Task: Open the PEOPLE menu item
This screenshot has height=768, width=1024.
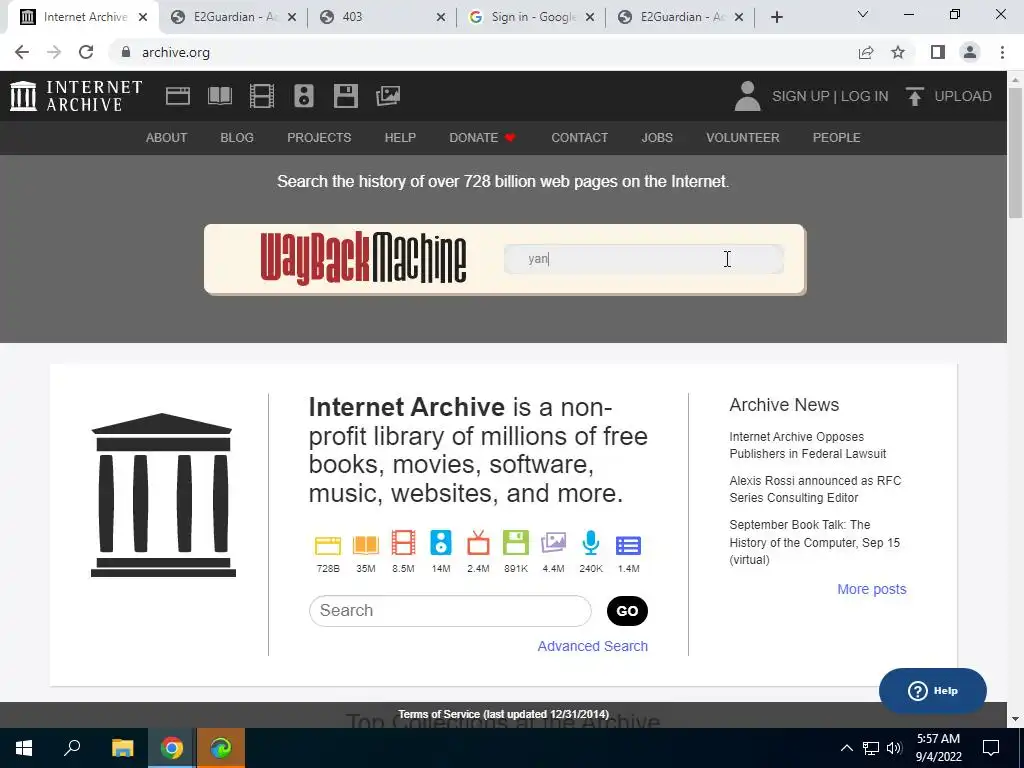Action: 837,138
